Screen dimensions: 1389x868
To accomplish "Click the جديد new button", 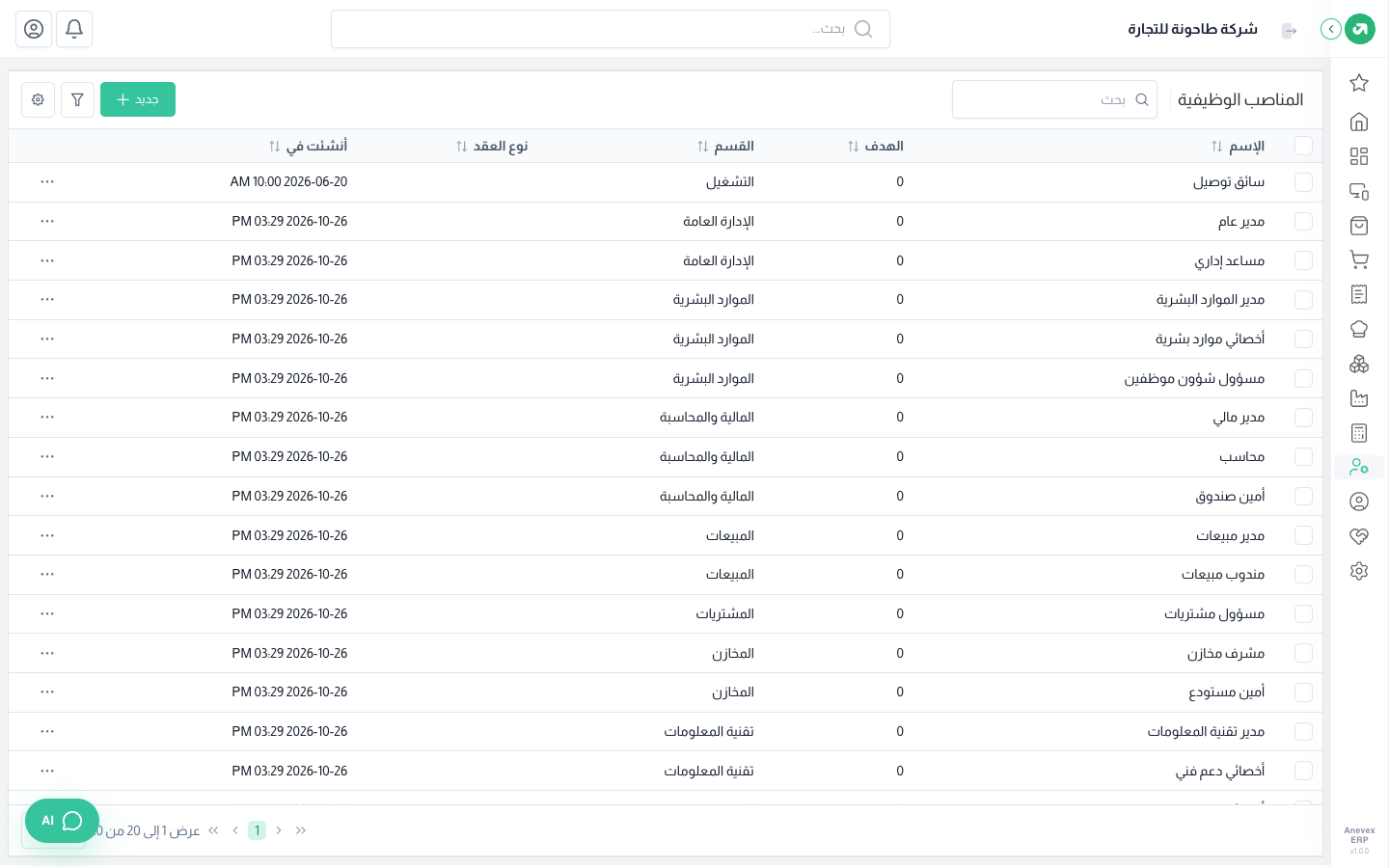I will tap(138, 99).
